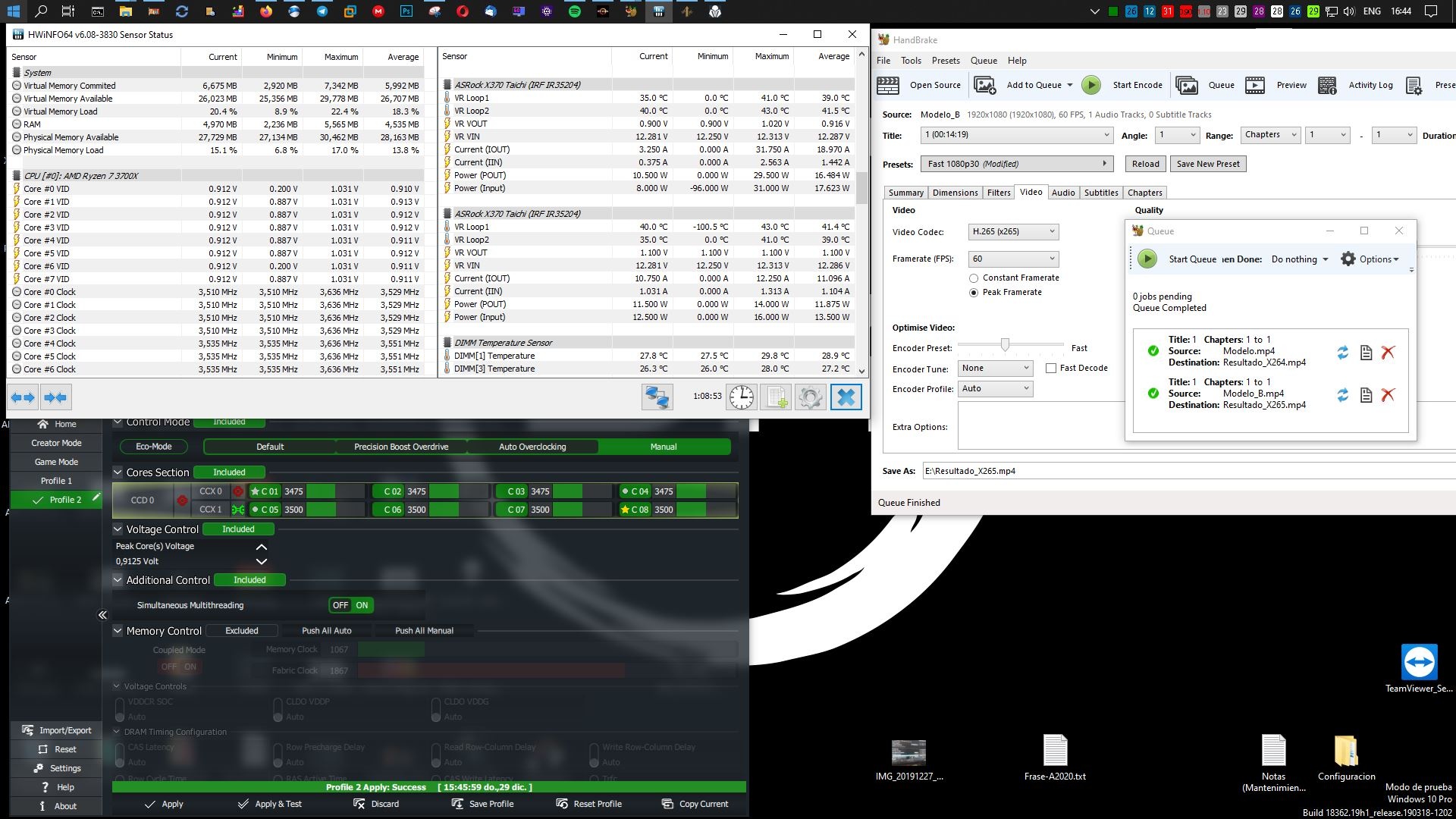Open HandBrake Presets menu

point(945,61)
